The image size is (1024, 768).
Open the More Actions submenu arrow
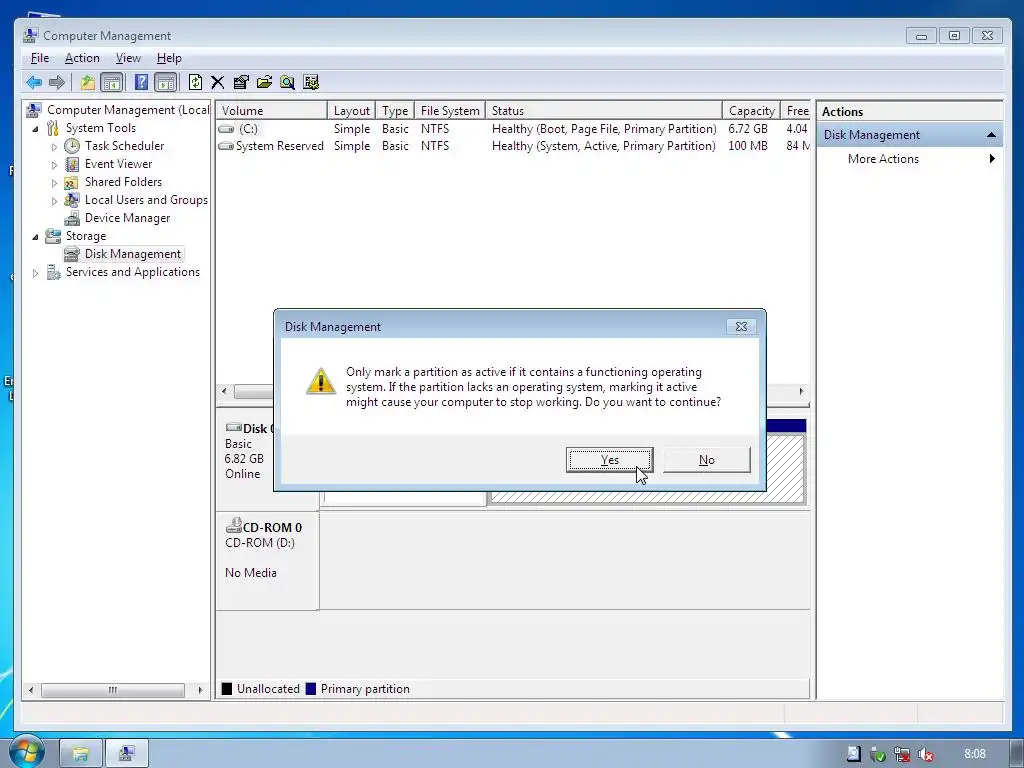tap(992, 159)
